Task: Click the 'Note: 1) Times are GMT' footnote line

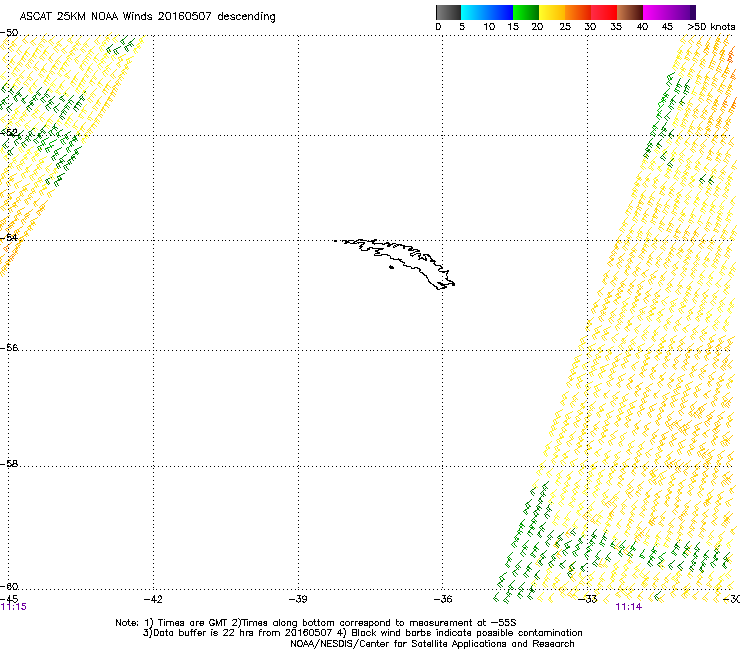Action: click(x=316, y=623)
